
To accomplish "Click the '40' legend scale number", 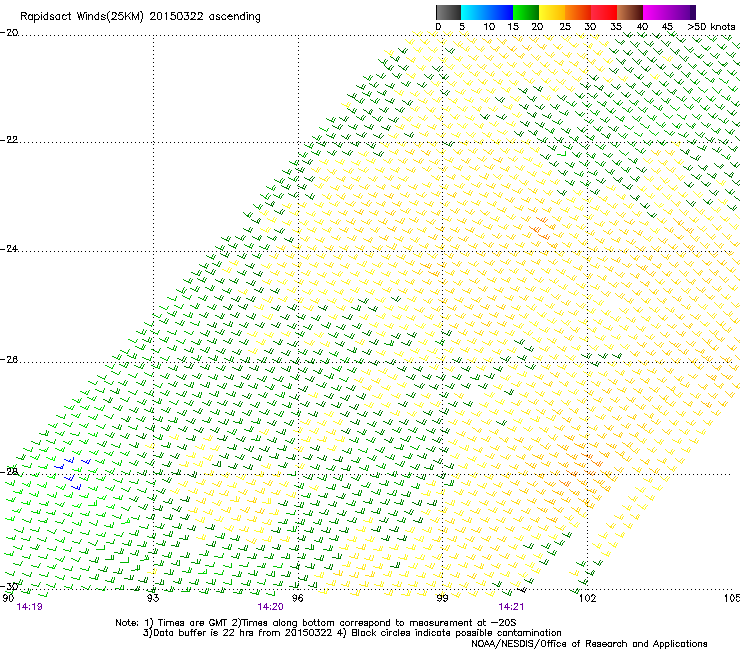I will pos(642,27).
